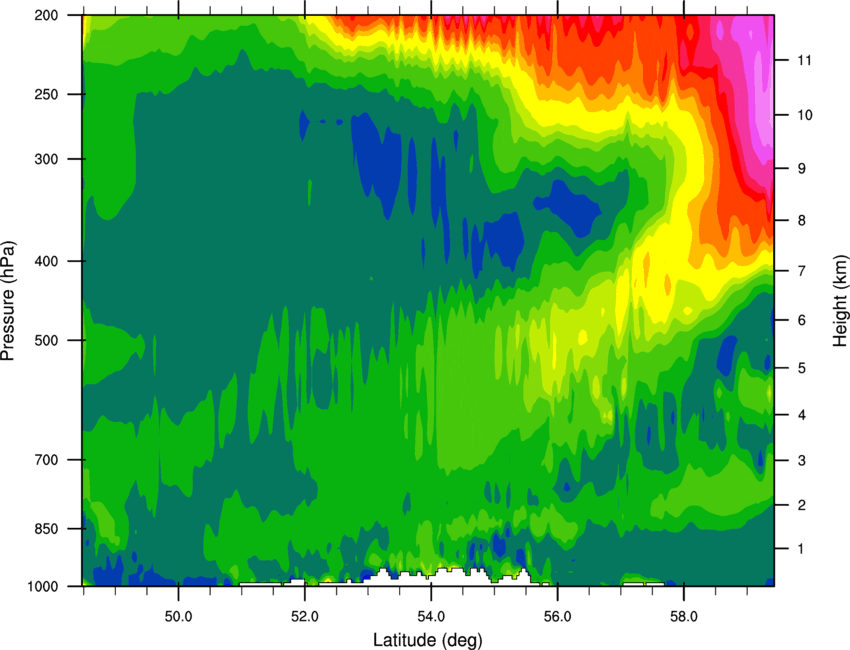The width and height of the screenshot is (850, 650).
Task: Click the 9 km height label
Action: pos(802,169)
